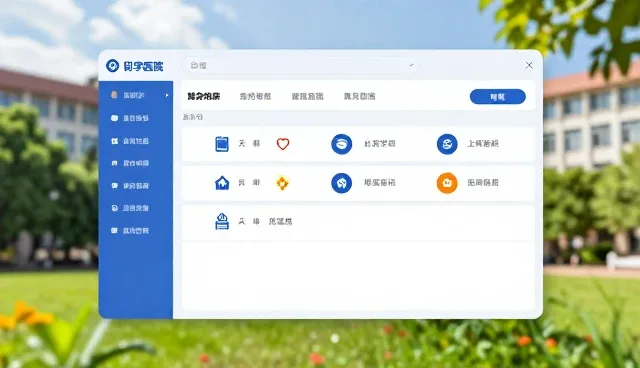The image size is (640, 368).
Task: Click the label beside blue bowl icon
Action: [380, 144]
